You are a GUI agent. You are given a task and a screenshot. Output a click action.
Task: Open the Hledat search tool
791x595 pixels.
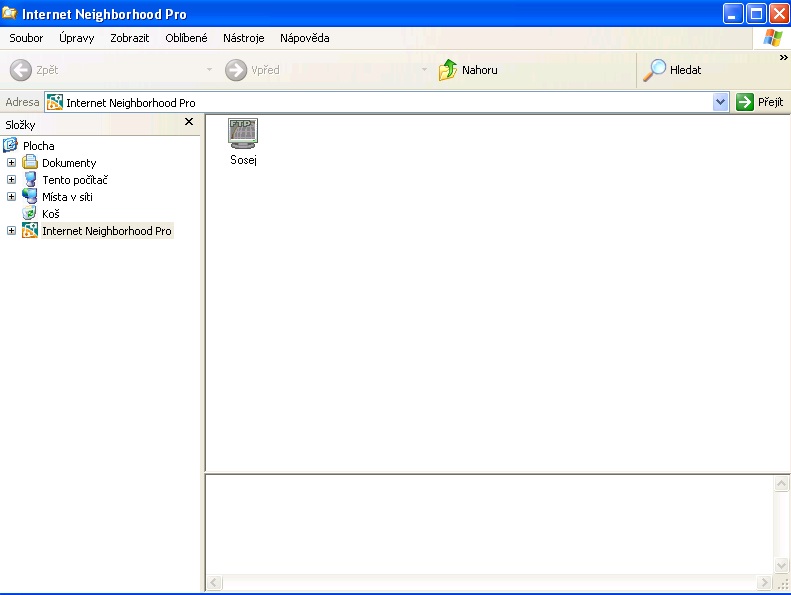(672, 70)
